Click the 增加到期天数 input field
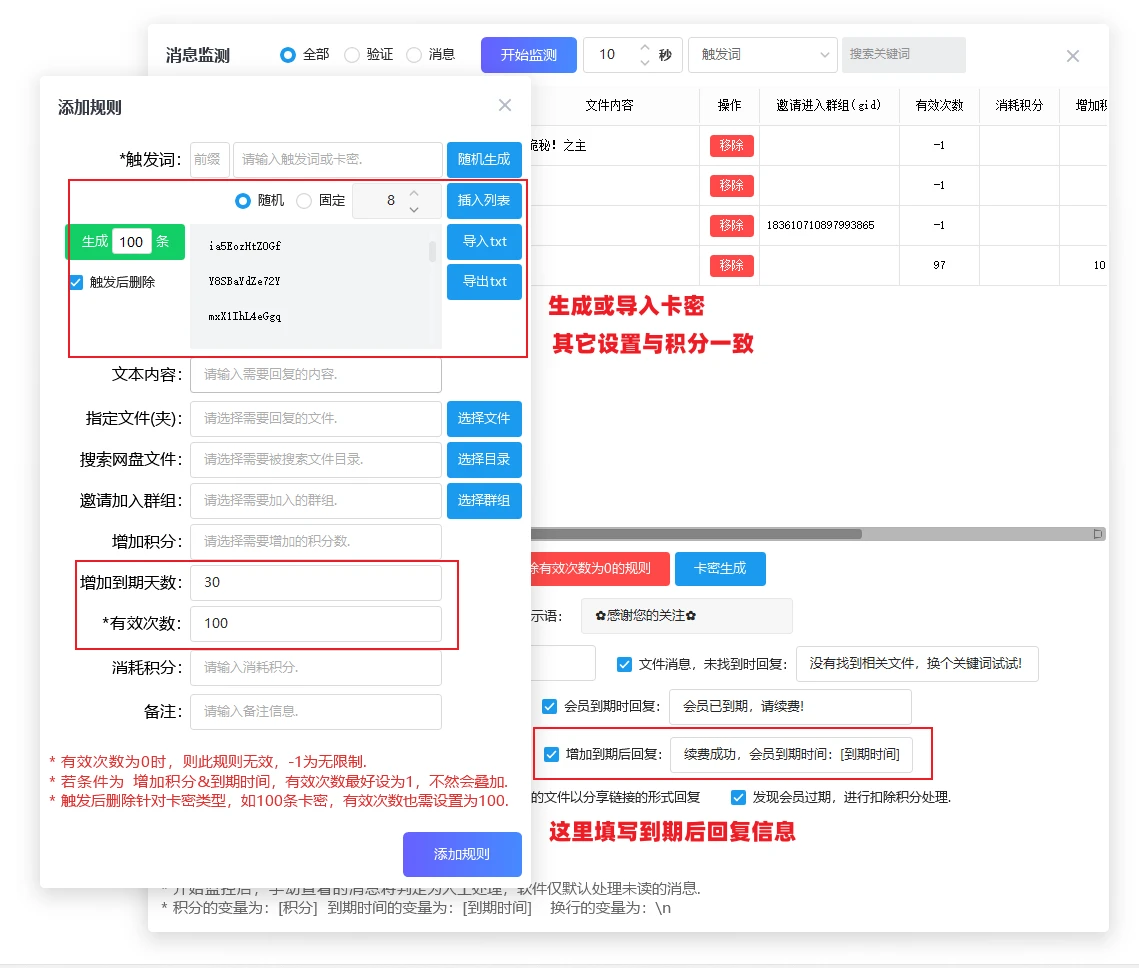Screen dimensions: 1139x968 coord(315,583)
